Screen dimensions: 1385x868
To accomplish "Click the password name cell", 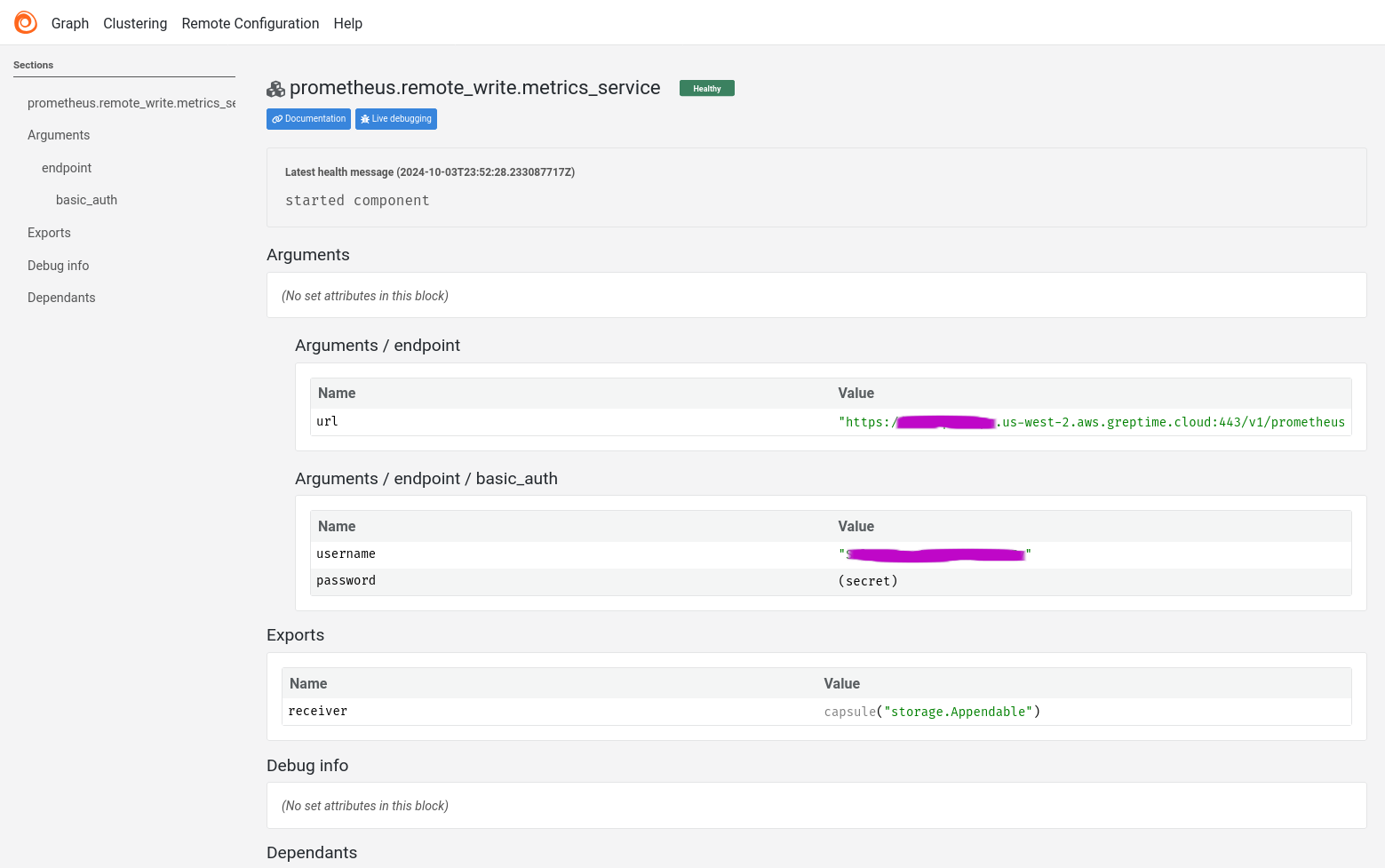I will pyautogui.click(x=346, y=580).
